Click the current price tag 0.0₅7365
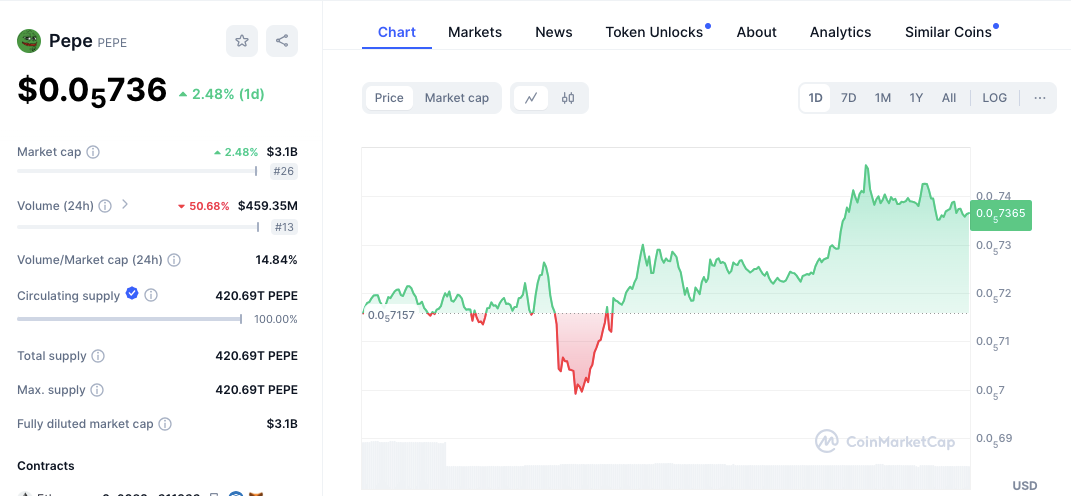Screen dimensions: 1071x496 tap(1001, 214)
